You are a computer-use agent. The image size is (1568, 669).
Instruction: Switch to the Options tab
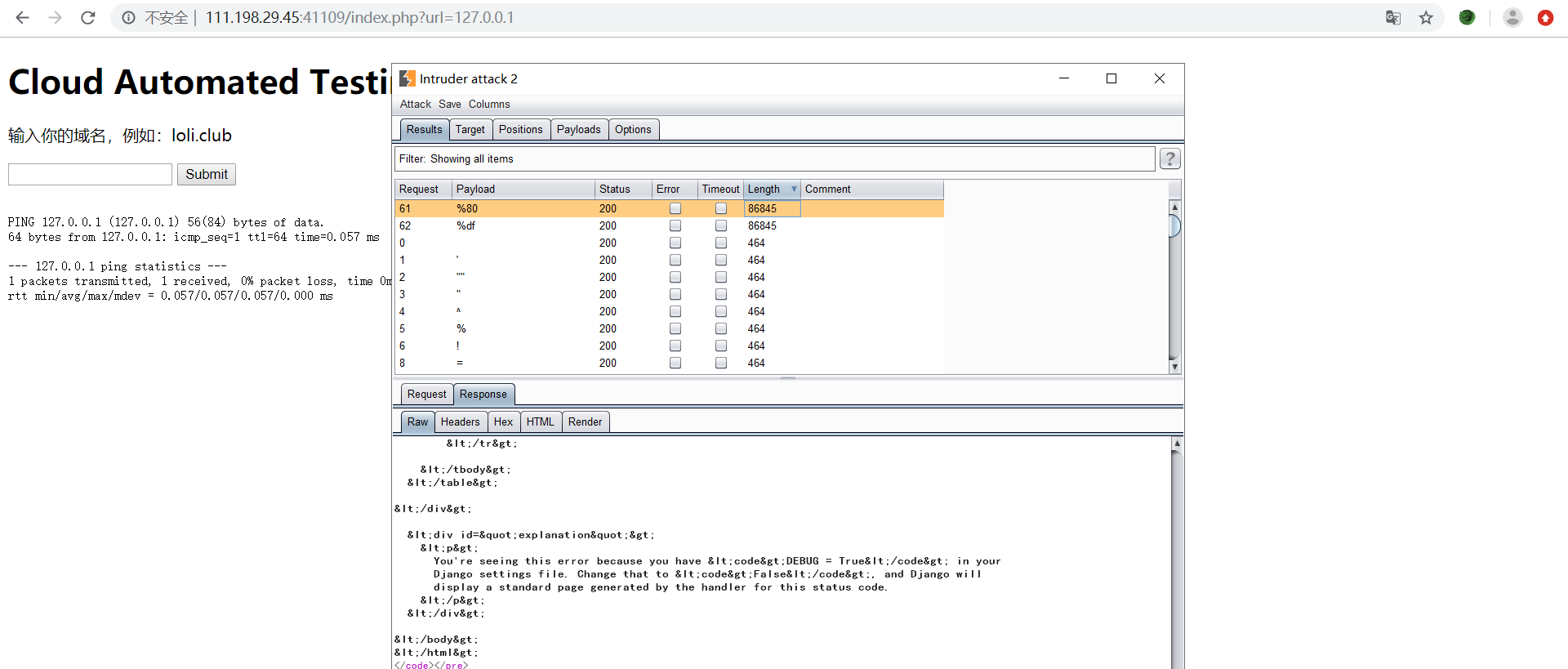(633, 129)
